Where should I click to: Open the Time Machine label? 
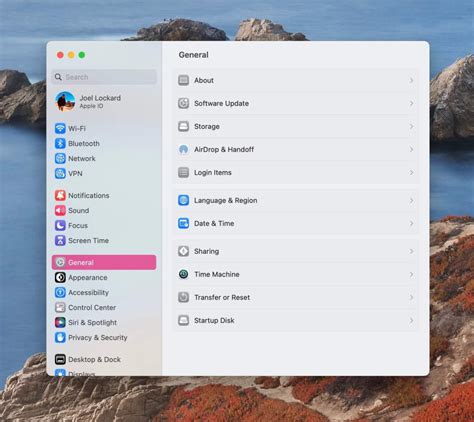217,274
